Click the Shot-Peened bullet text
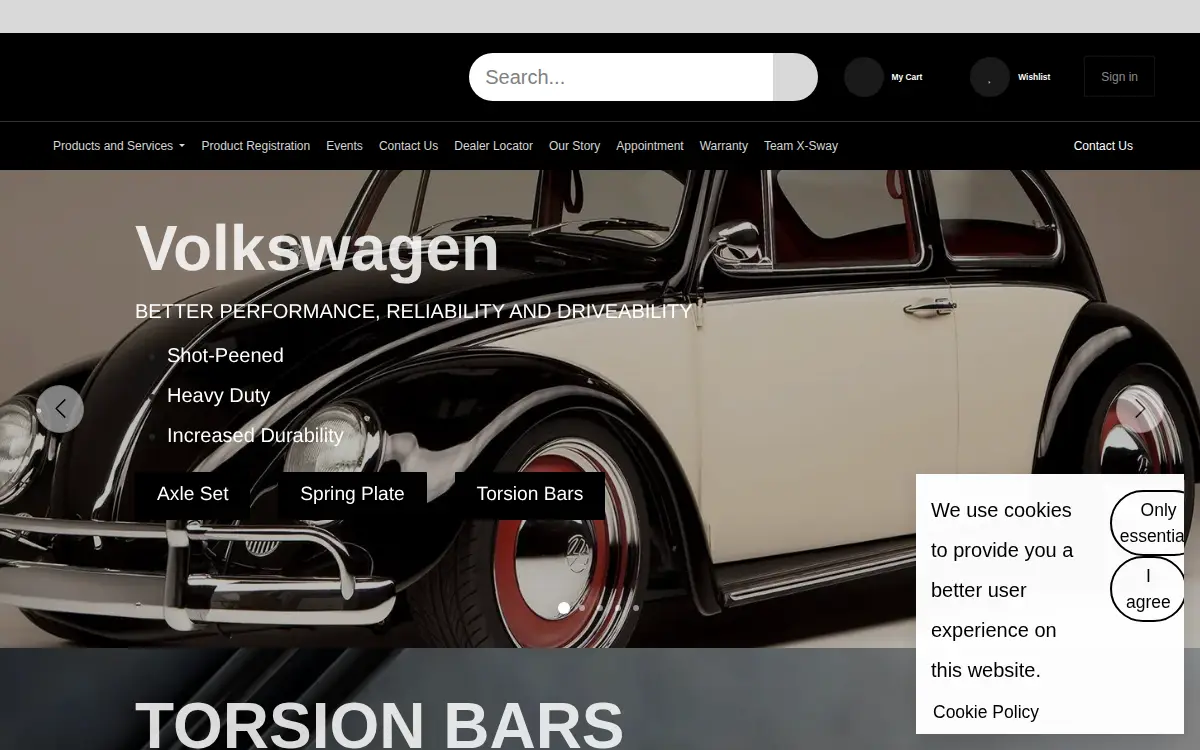This screenshot has height=750, width=1200. tap(225, 355)
